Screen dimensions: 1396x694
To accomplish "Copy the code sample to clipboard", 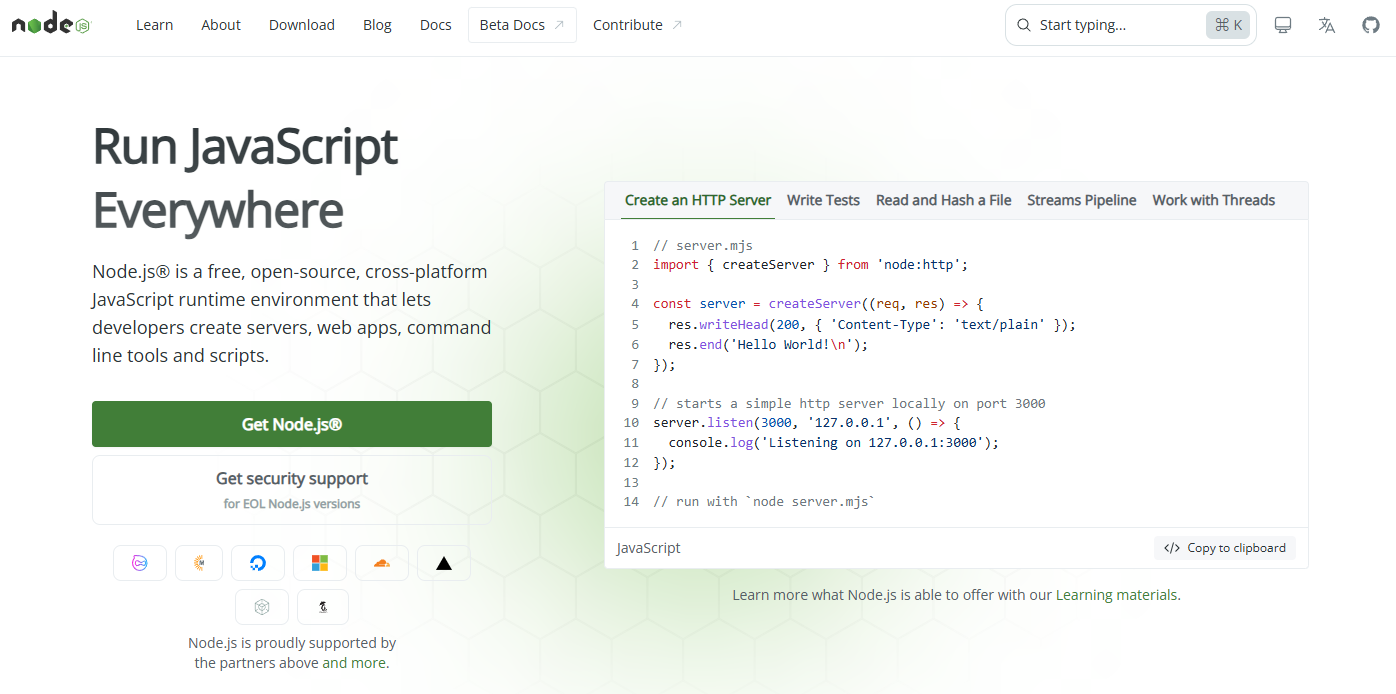I will (1225, 548).
